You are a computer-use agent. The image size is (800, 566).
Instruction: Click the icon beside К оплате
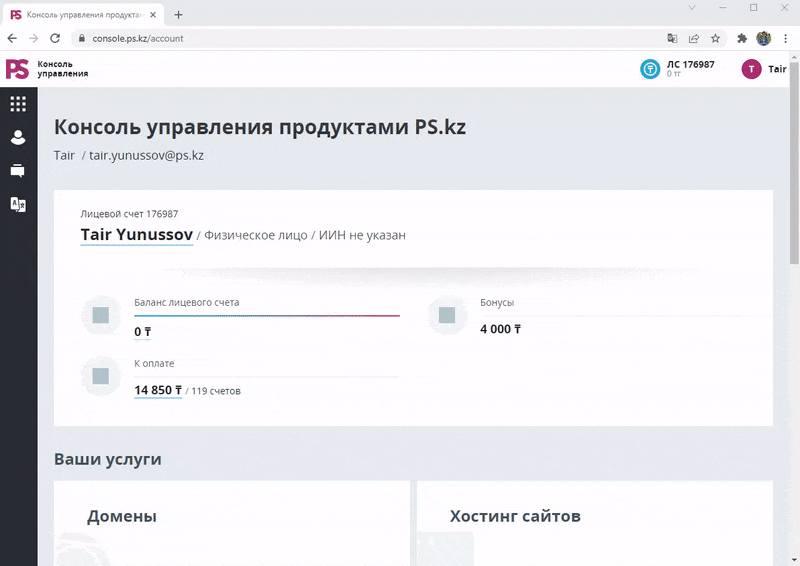101,376
